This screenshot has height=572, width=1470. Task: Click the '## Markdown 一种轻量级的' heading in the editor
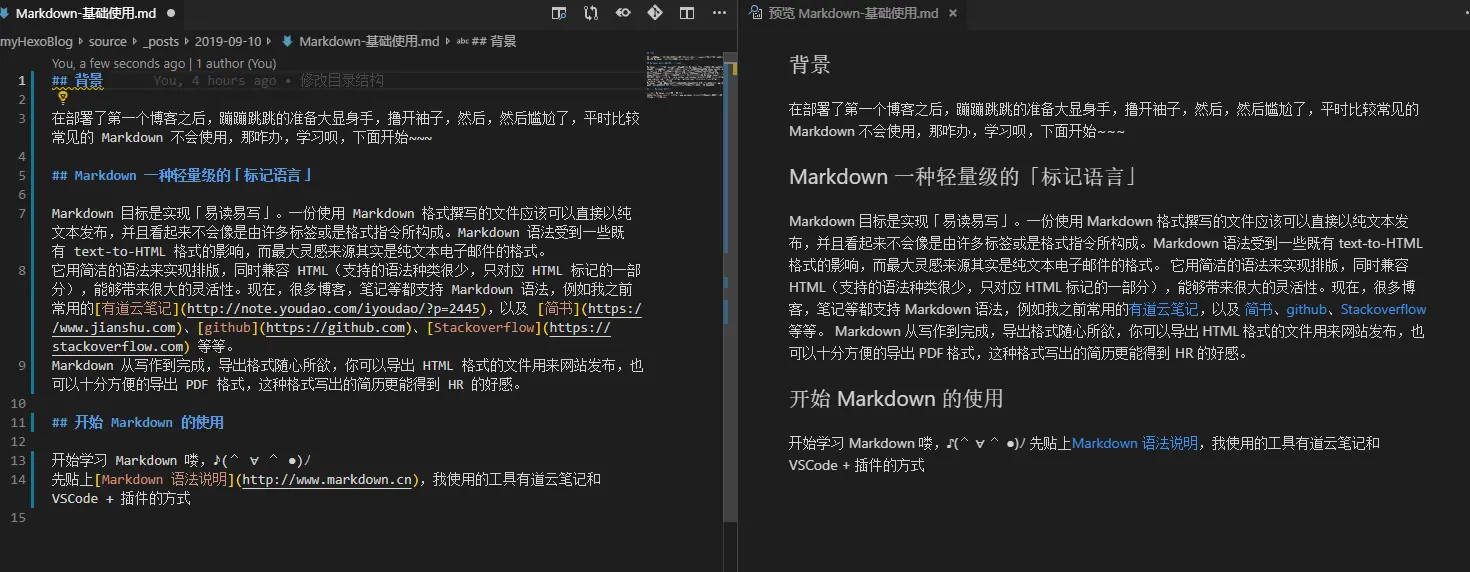click(x=183, y=175)
